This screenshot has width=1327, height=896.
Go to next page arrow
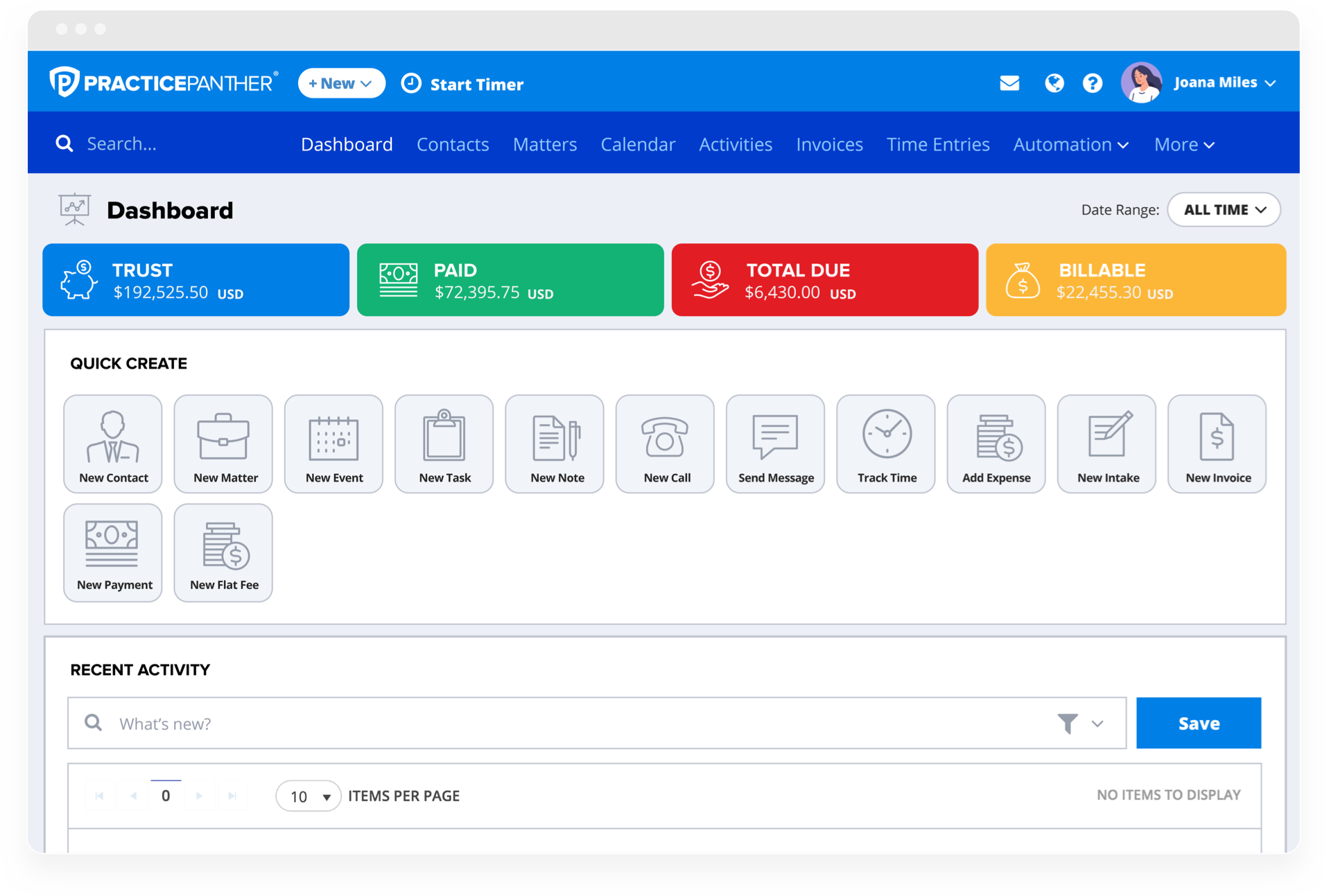click(x=200, y=796)
